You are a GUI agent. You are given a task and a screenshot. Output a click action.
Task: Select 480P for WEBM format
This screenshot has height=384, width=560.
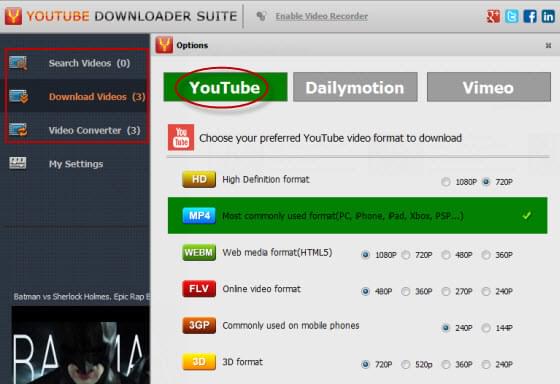[445, 255]
